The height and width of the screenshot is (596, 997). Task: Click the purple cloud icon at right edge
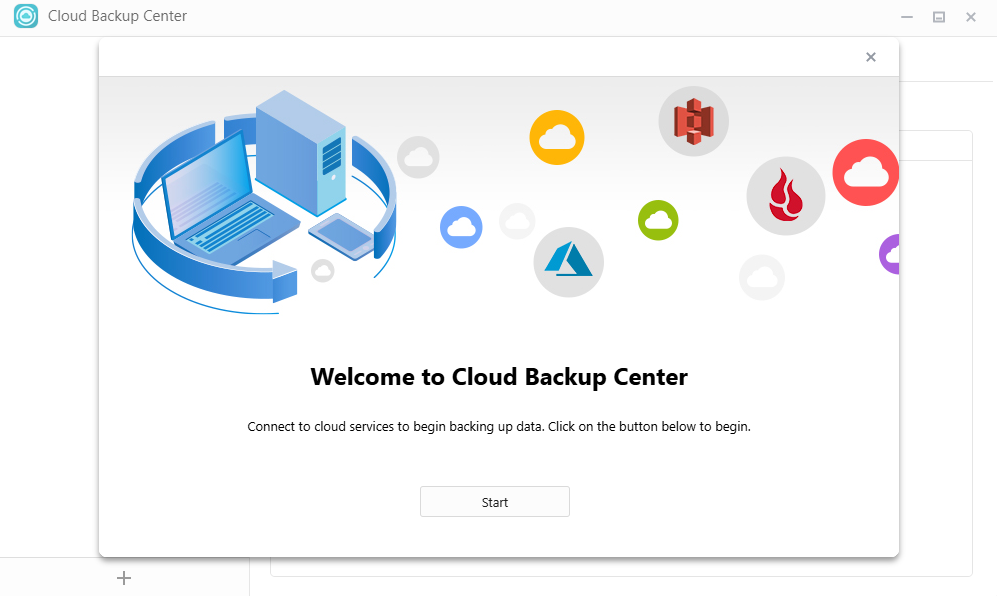coord(889,254)
